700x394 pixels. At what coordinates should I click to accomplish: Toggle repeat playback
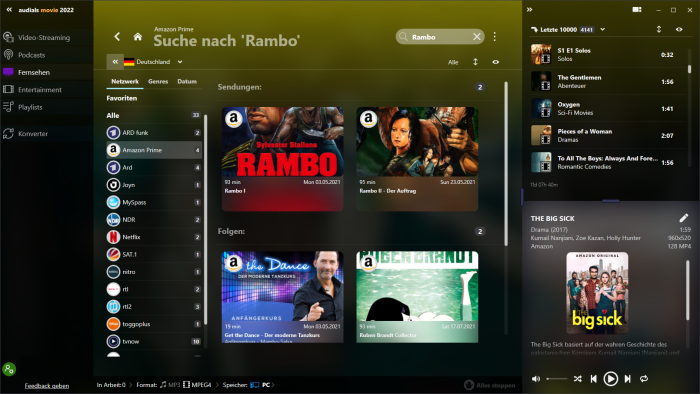coord(644,379)
